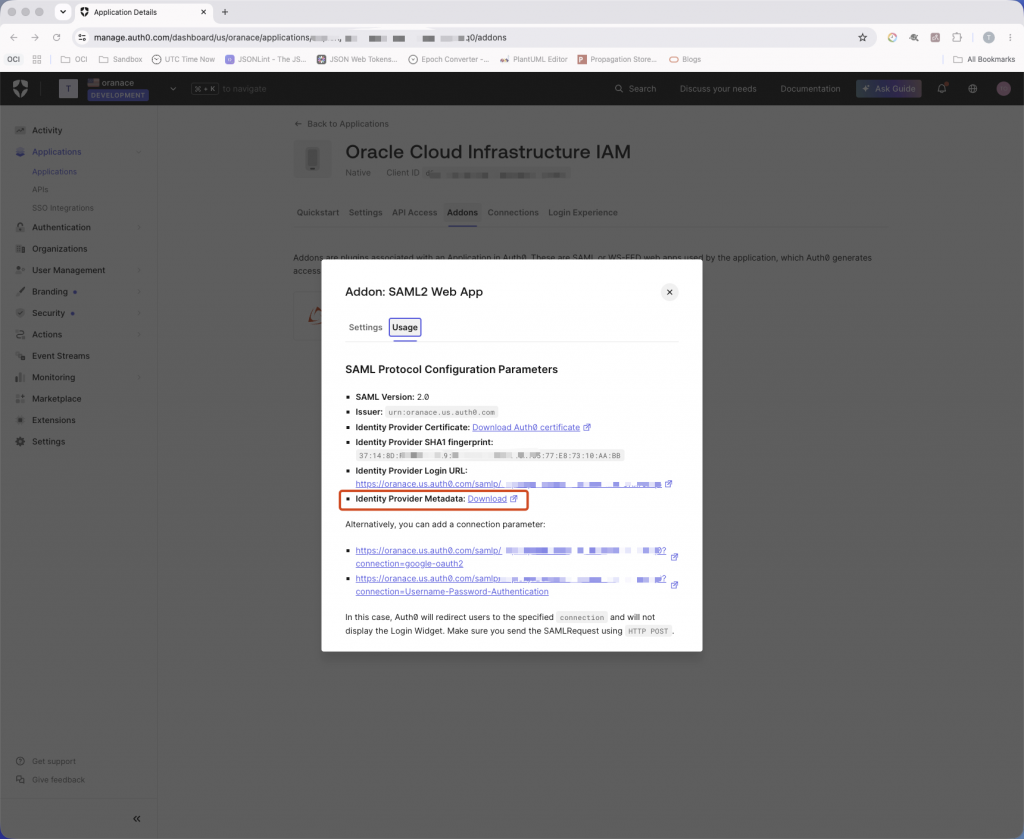Open the google-oauth2 connection URL link
This screenshot has width=1024, height=839.
point(511,557)
